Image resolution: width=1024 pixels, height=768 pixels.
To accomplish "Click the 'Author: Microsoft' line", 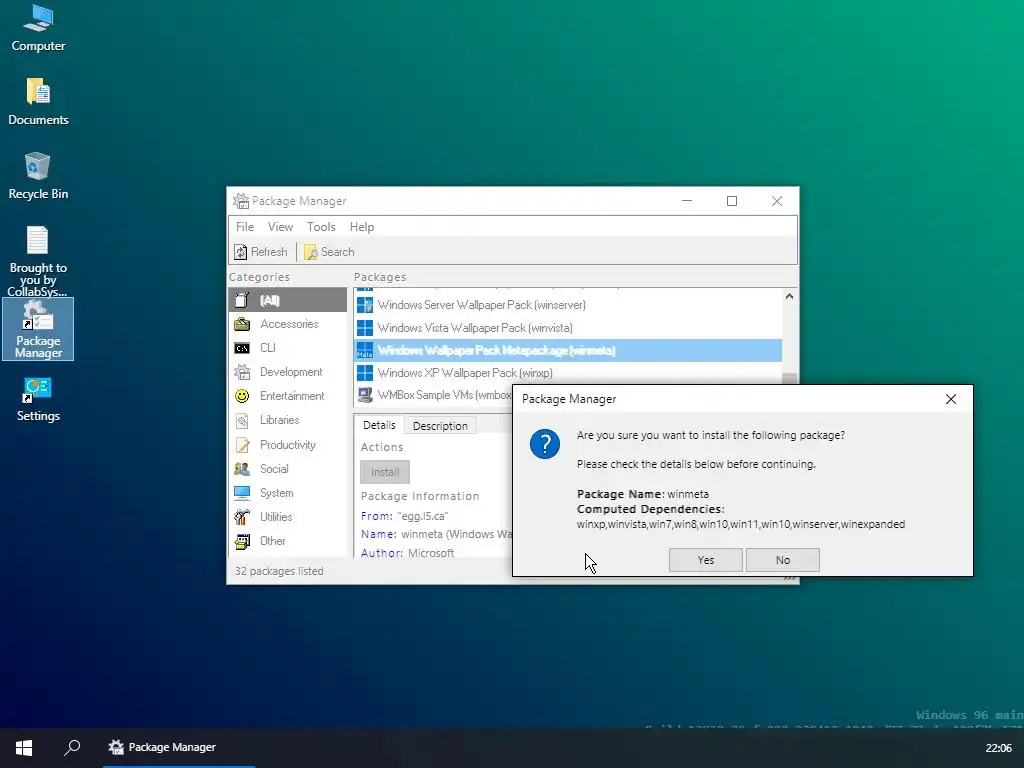I will (408, 553).
